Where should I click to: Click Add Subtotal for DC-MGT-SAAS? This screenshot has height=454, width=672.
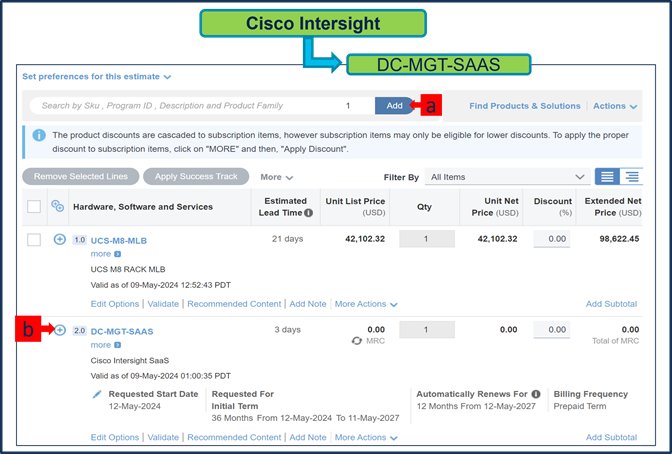tap(611, 437)
